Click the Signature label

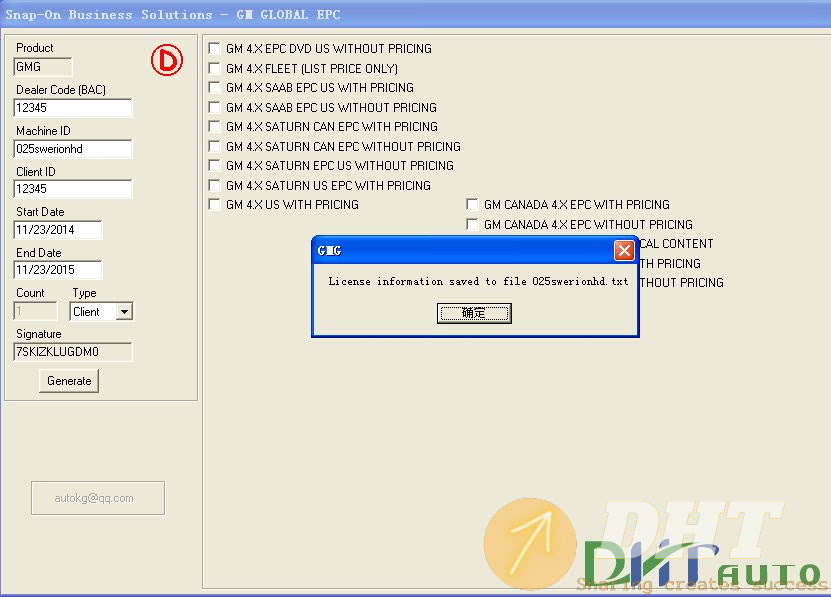(39, 334)
